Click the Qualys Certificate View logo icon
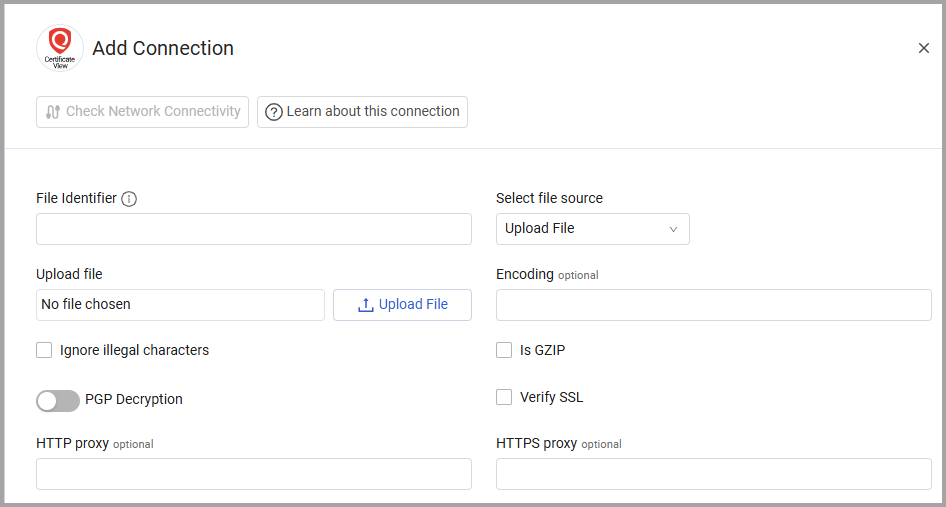This screenshot has height=507, width=946. [x=60, y=48]
